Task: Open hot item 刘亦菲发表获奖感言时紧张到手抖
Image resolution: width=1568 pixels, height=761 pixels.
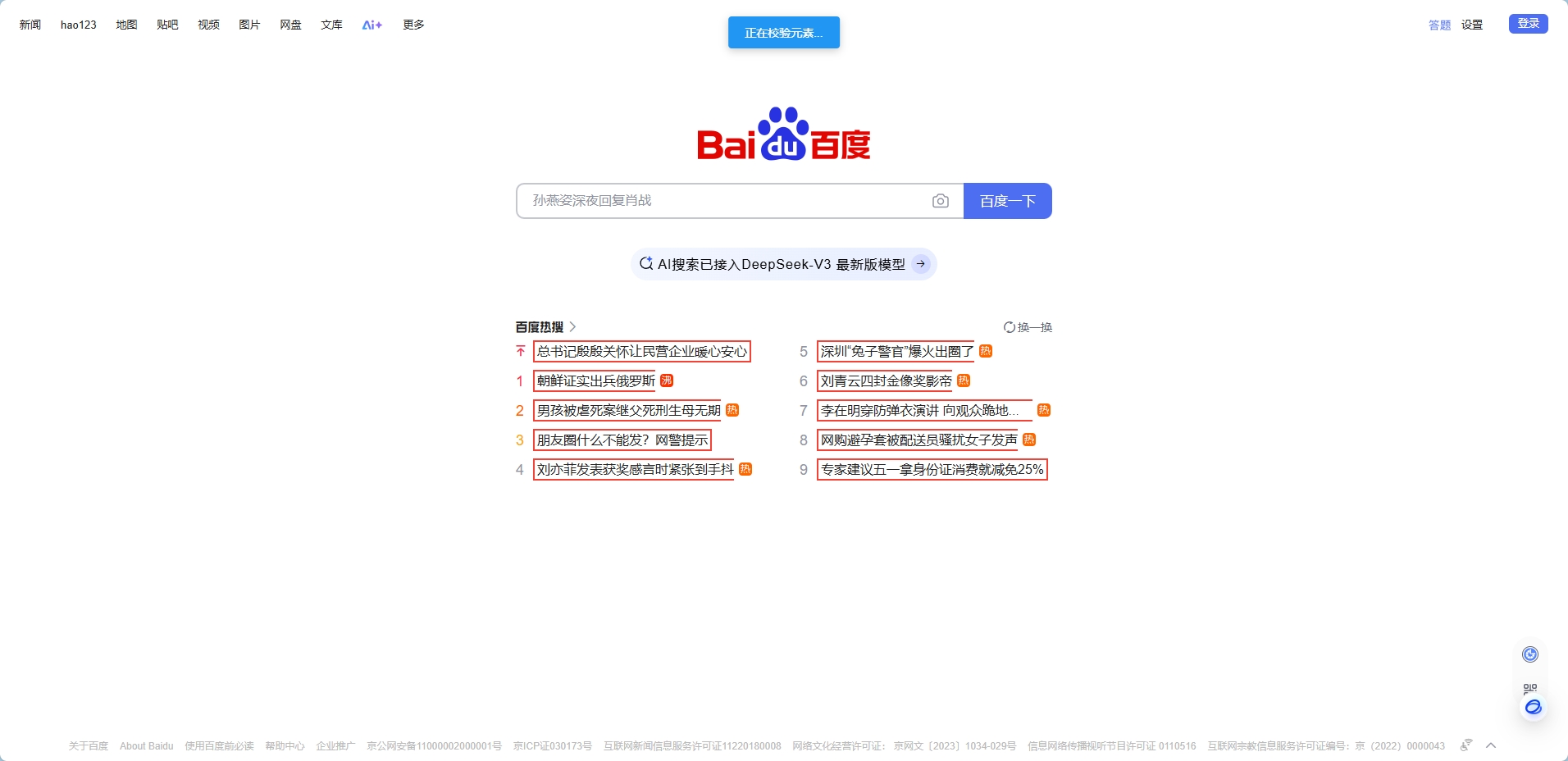Action: (636, 469)
